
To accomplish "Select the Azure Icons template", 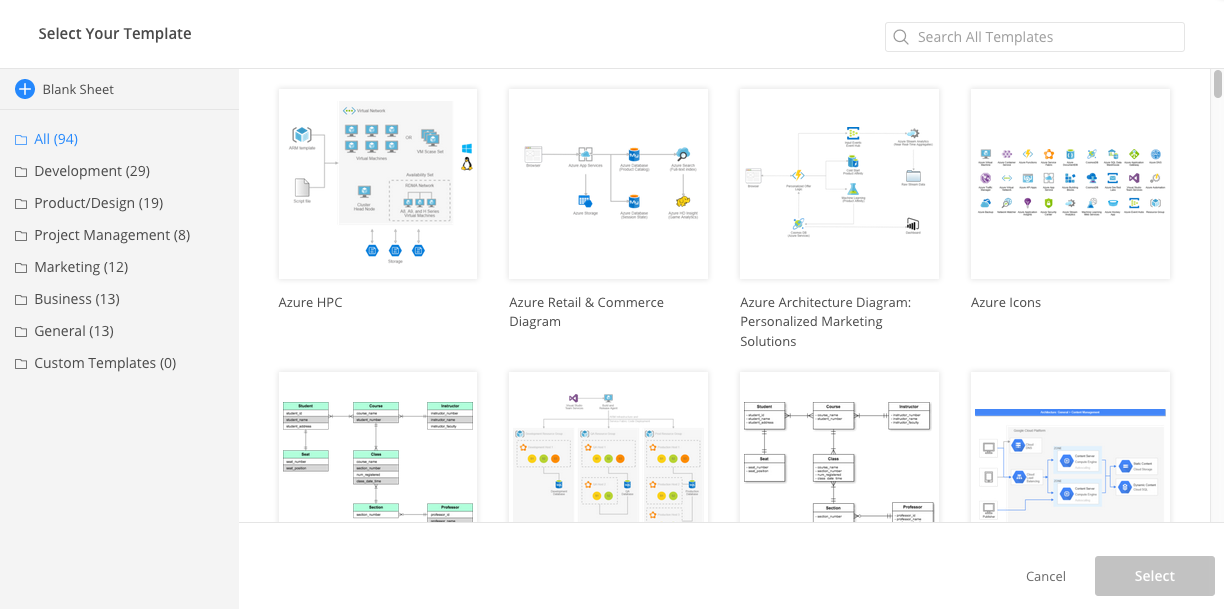I will point(1070,183).
